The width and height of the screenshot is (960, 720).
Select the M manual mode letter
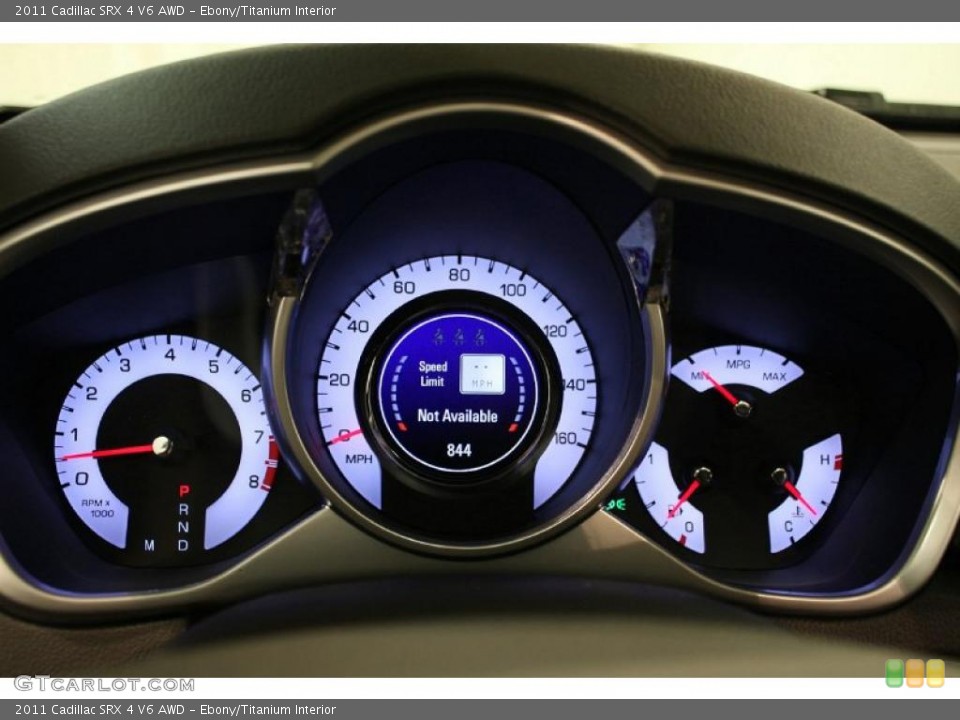pos(149,545)
